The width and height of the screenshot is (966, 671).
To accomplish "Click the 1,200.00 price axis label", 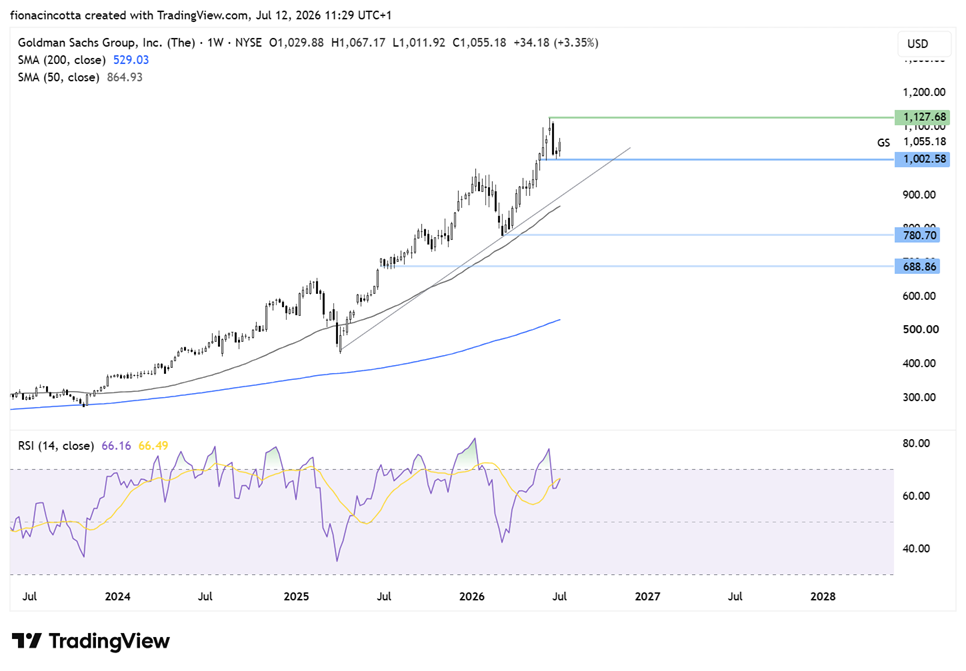I will tap(924, 92).
